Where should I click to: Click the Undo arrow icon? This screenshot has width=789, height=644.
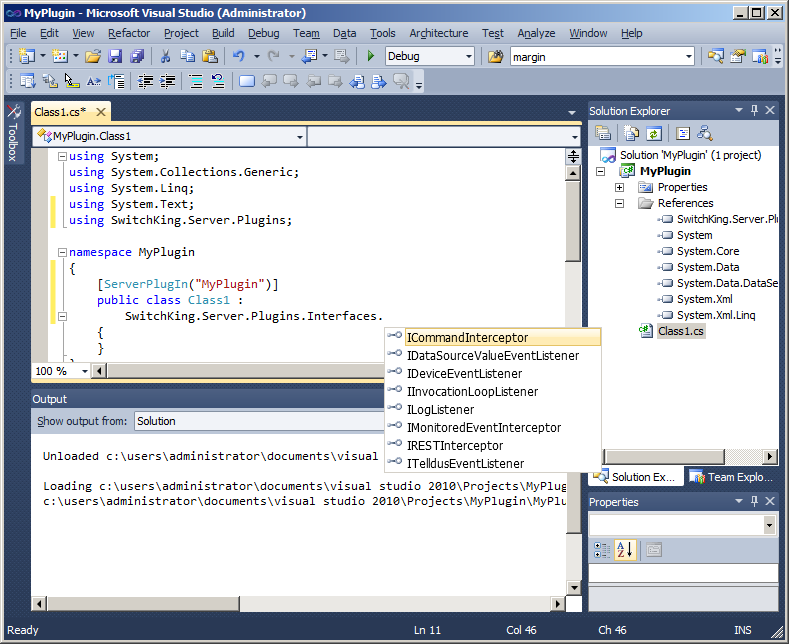pyautogui.click(x=239, y=56)
